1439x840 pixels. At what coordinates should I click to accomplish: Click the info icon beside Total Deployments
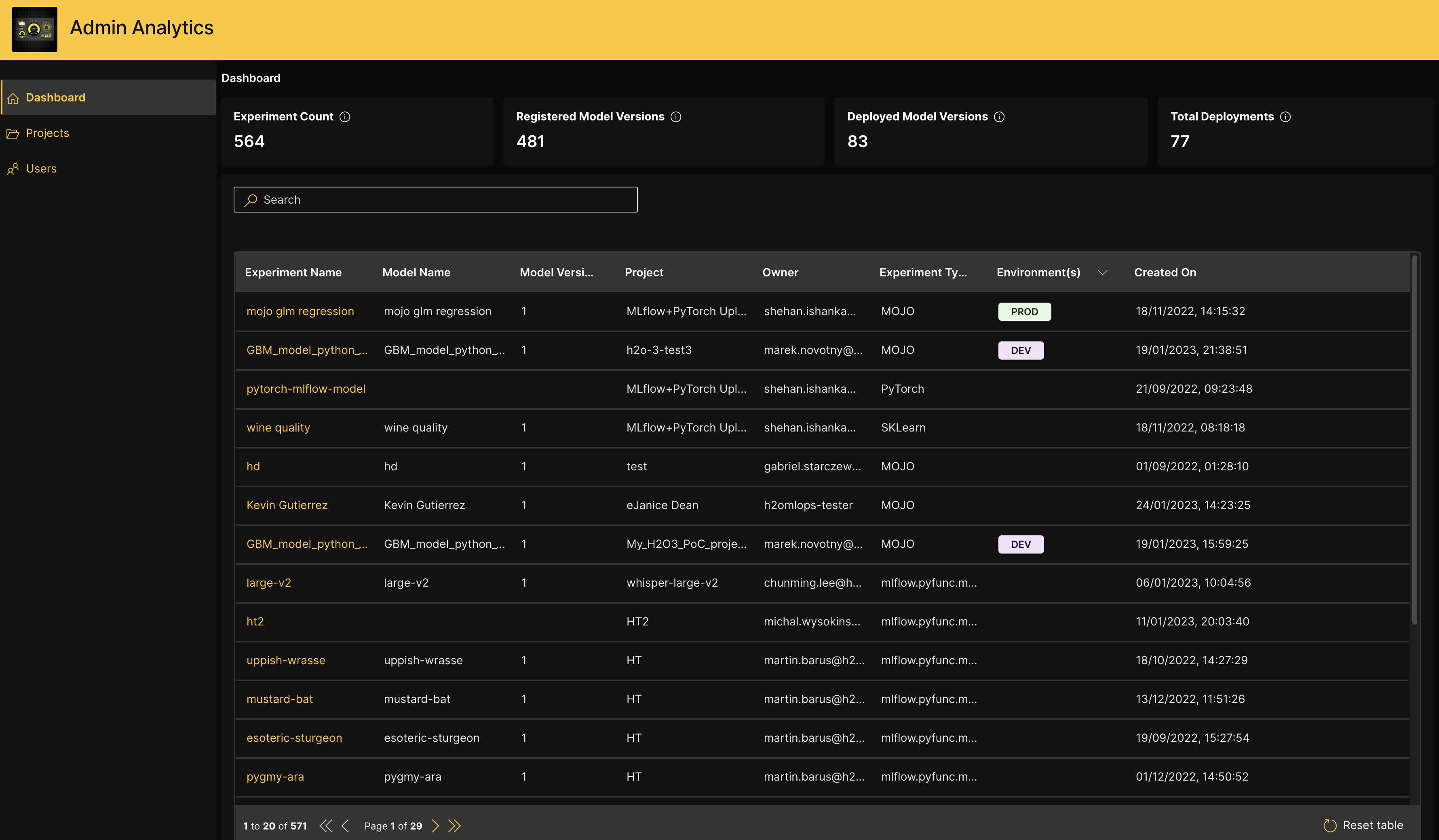tap(1286, 116)
